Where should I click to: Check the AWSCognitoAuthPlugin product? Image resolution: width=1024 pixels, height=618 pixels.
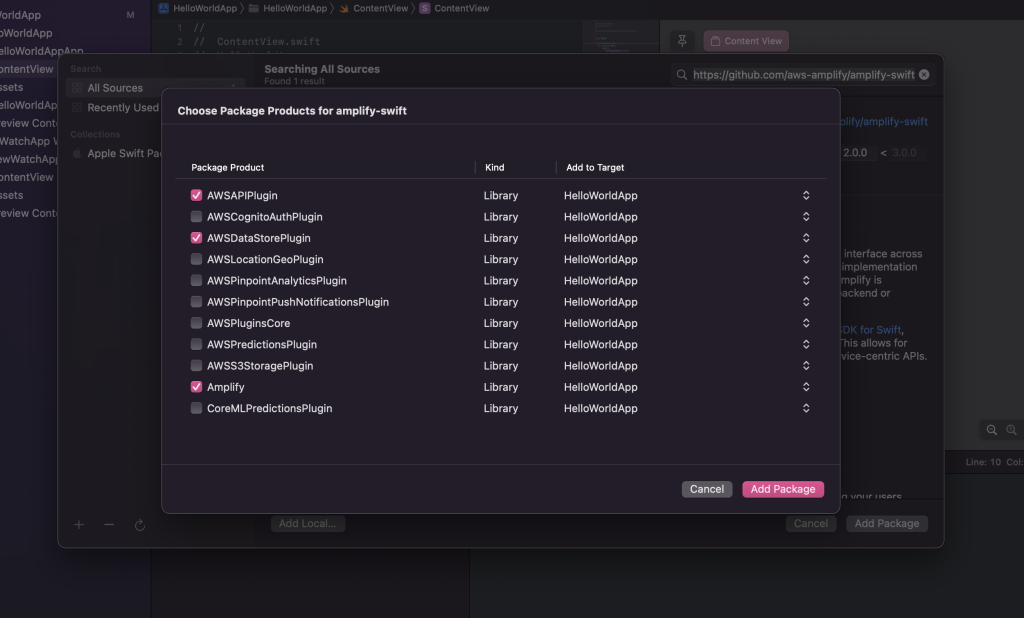coord(196,216)
